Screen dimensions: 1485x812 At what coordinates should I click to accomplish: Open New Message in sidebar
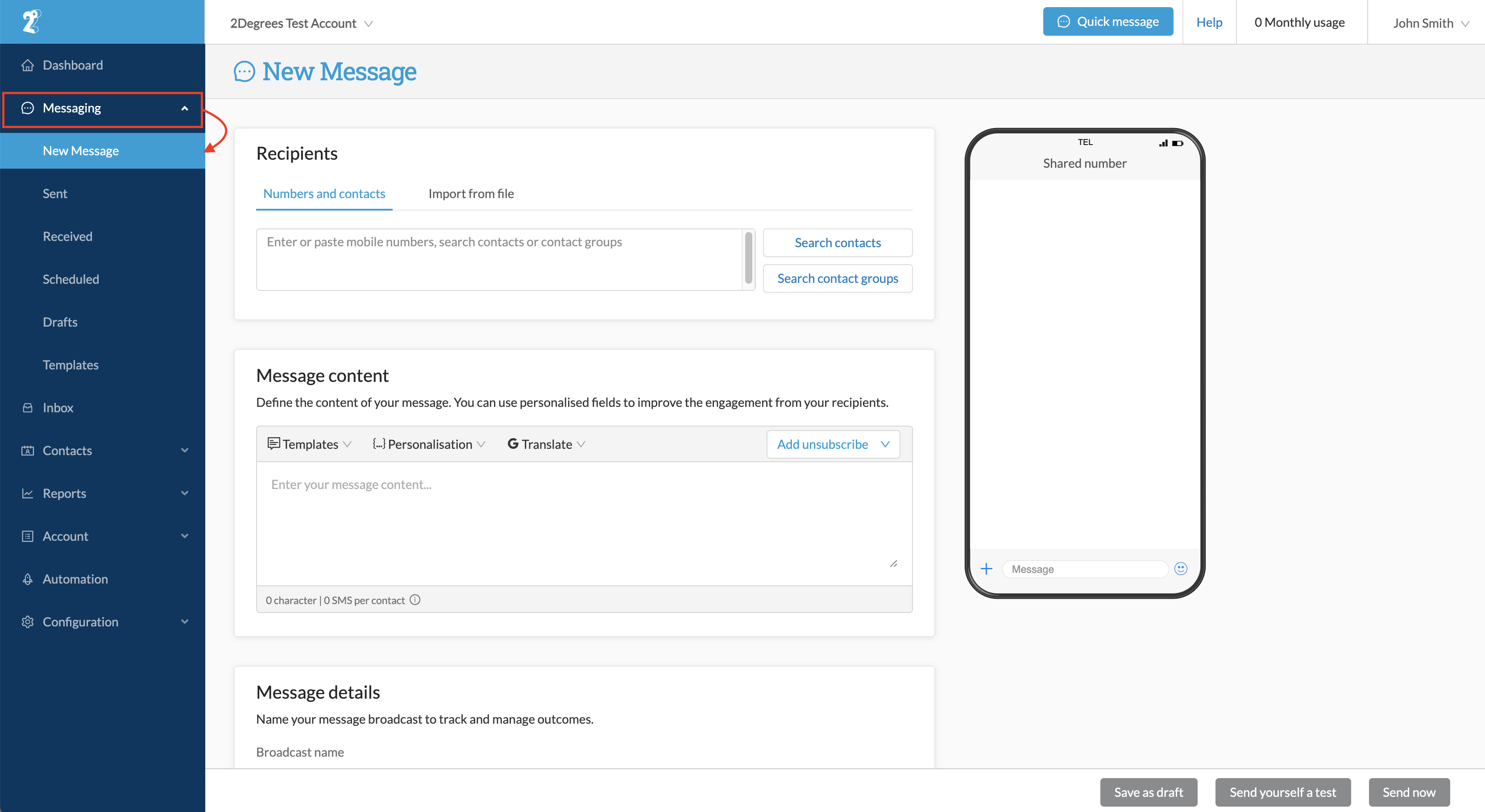point(103,151)
